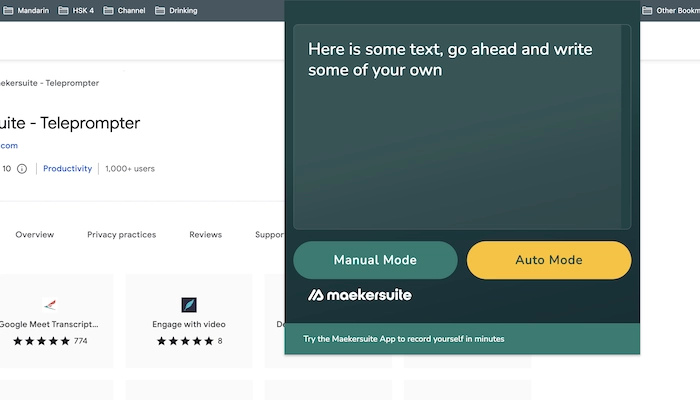The width and height of the screenshot is (700, 400).
Task: Go to the Reviews tab
Action: (x=205, y=235)
